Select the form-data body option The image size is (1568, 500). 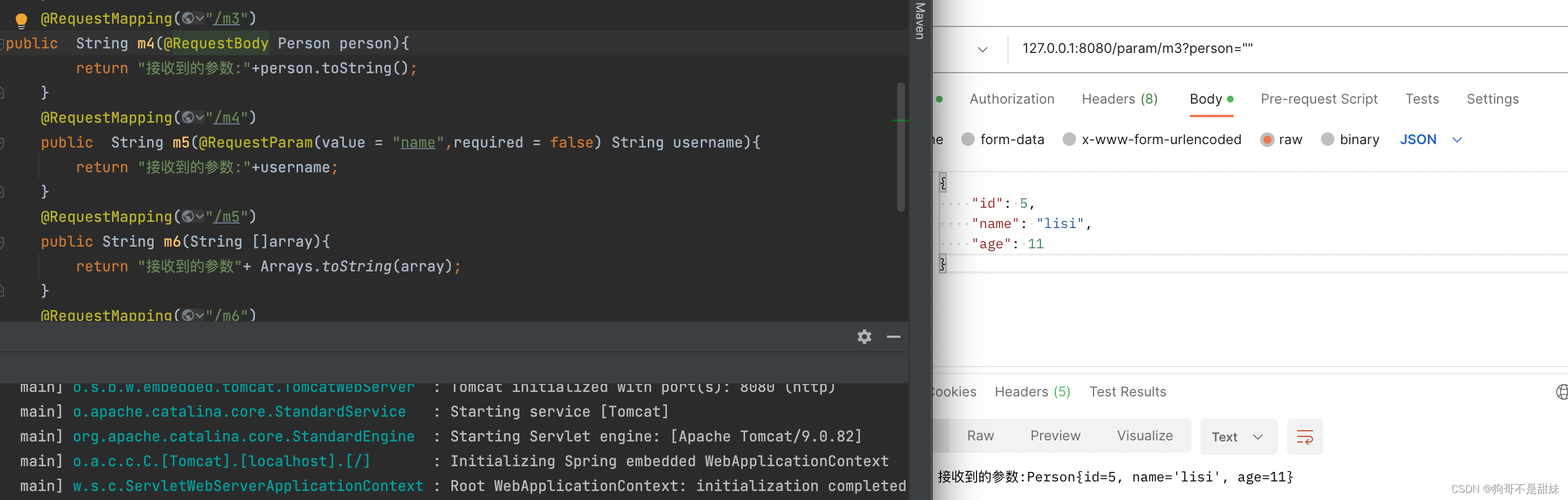pyautogui.click(x=968, y=140)
